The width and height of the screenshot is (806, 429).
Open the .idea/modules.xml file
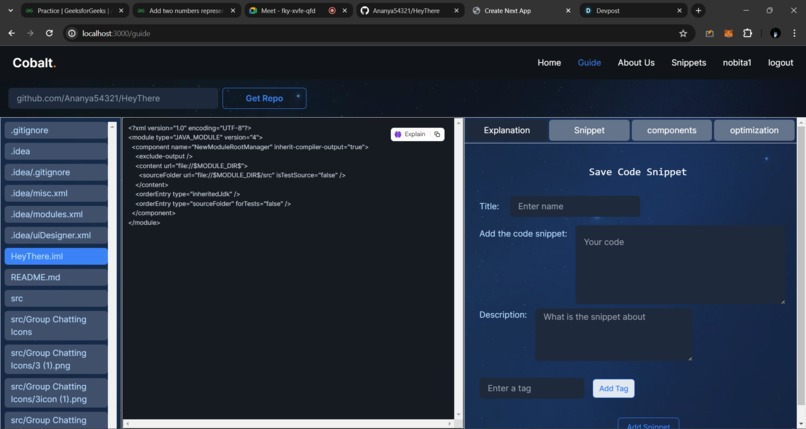pyautogui.click(x=56, y=214)
